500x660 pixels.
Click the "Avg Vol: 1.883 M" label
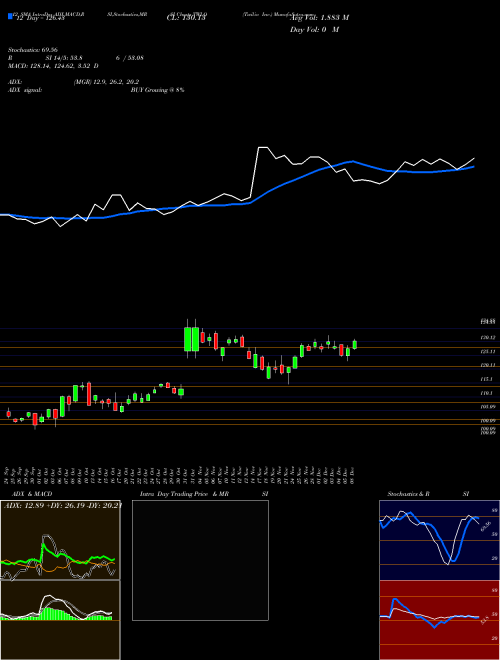click(x=319, y=18)
